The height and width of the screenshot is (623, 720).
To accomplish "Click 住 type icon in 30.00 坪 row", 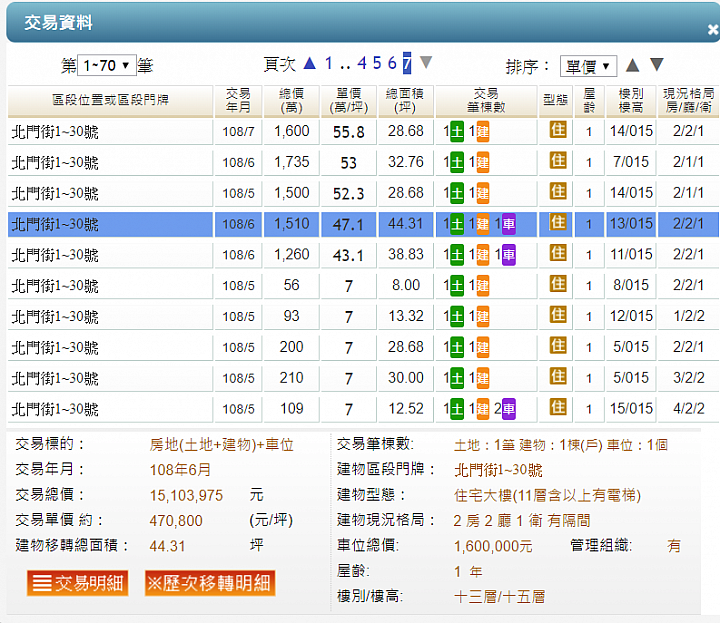I will (558, 376).
